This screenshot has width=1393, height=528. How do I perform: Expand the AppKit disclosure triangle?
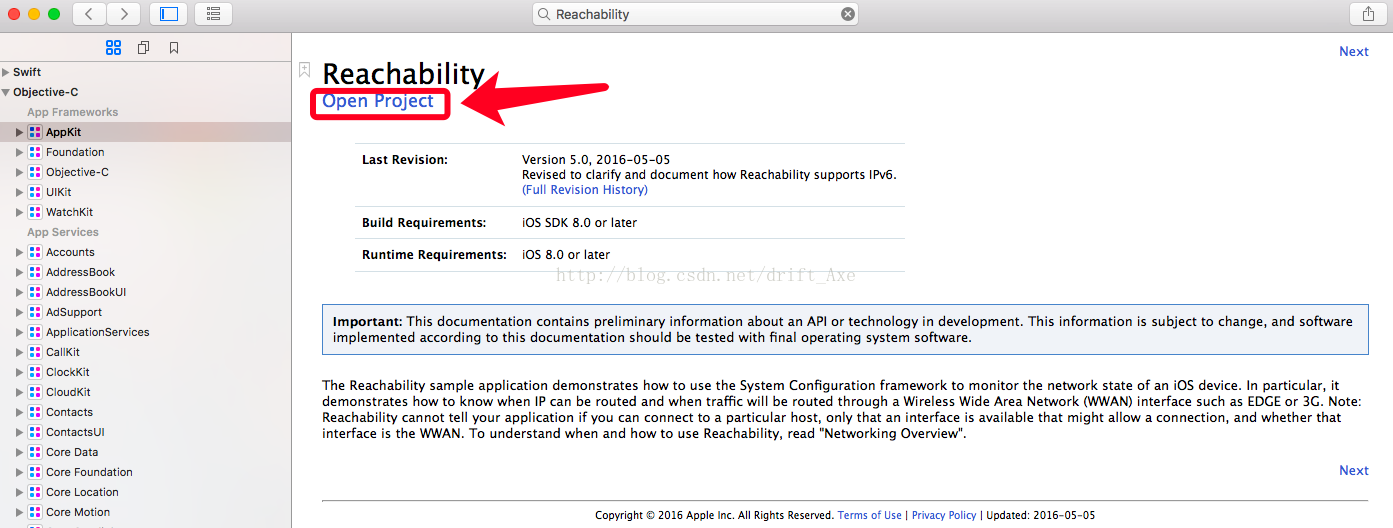tap(19, 132)
